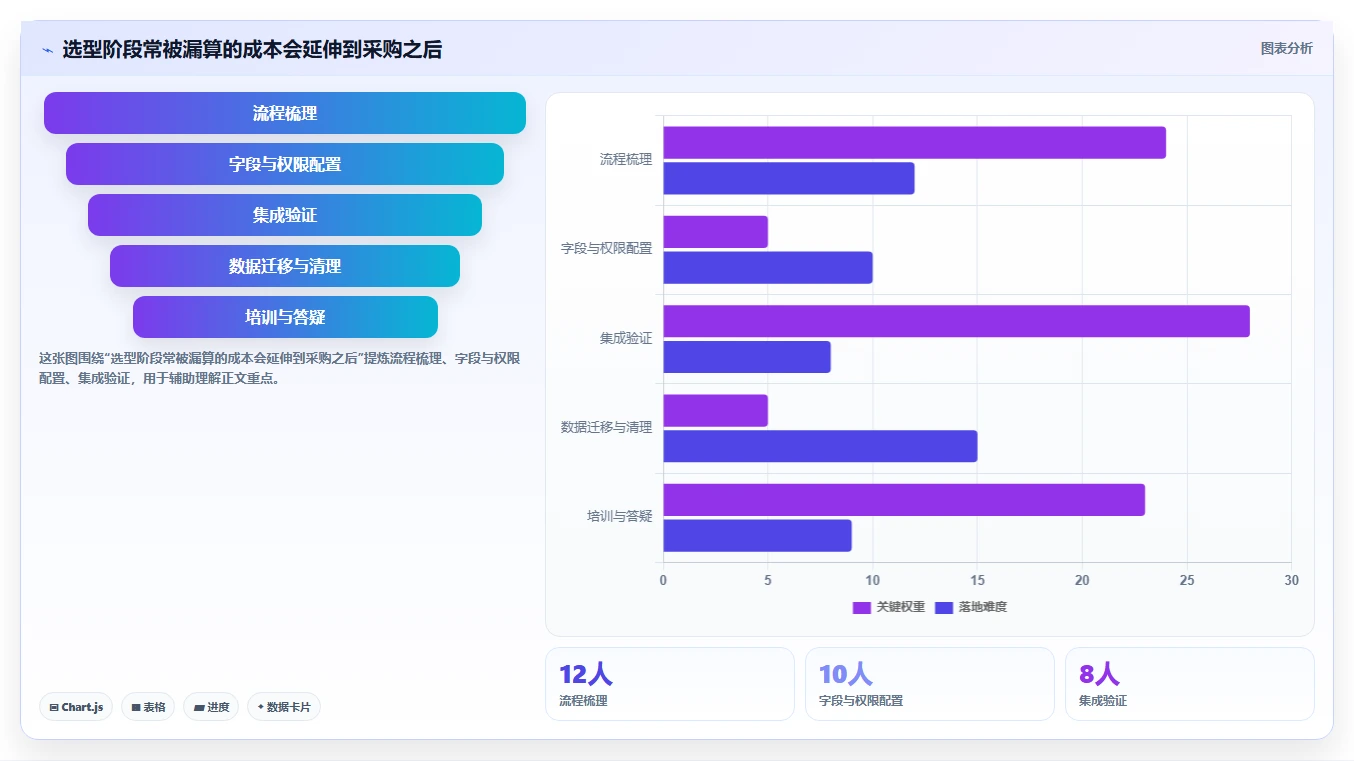This screenshot has height=761, width=1354.
Task: Select the 流程梳理 funnel stage
Action: click(285, 113)
